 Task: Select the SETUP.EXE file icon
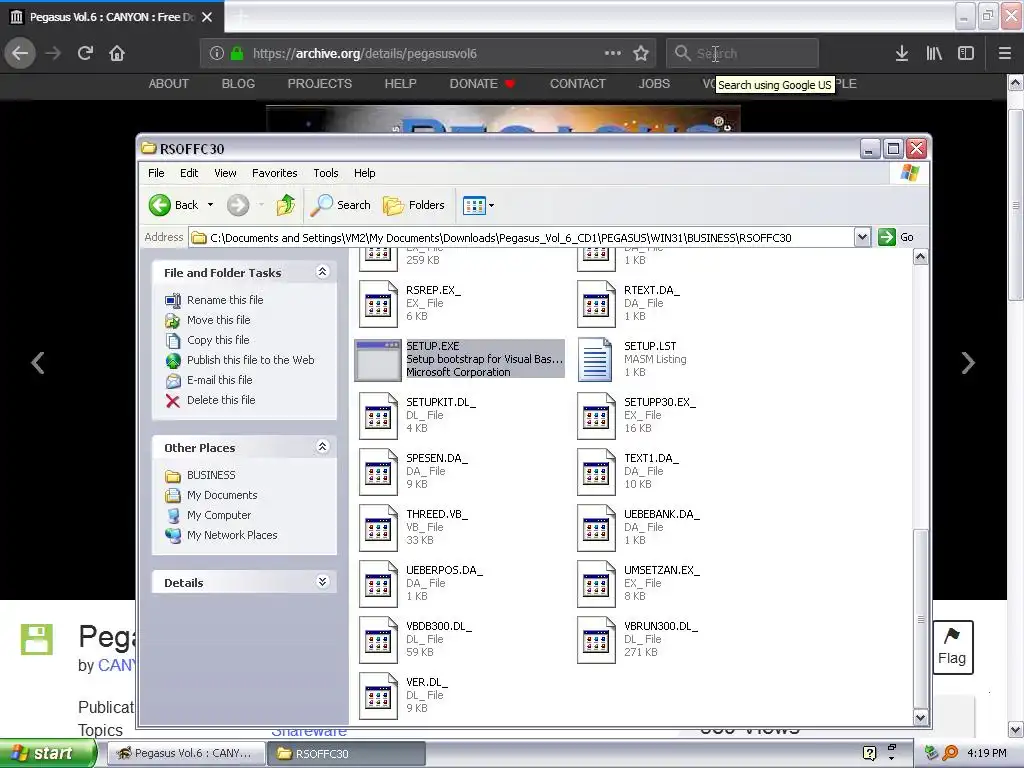click(x=377, y=360)
